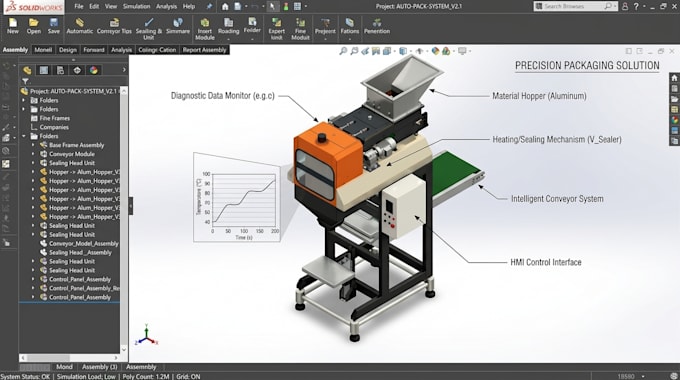Screen dimensions: 680x380
Task: Click the Grid: ON status text
Action: click(188, 377)
